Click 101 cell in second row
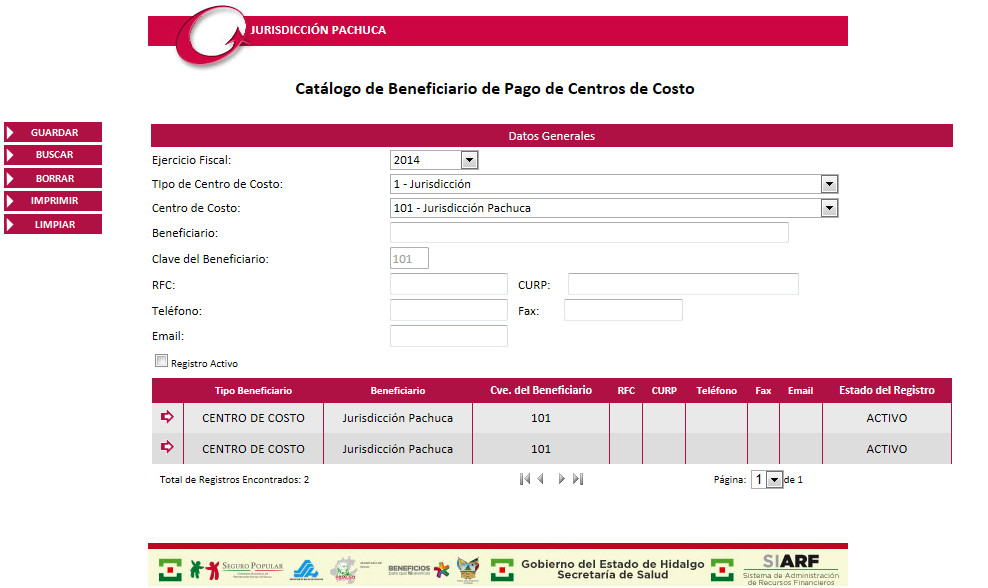This screenshot has width=988, height=588. (x=541, y=449)
